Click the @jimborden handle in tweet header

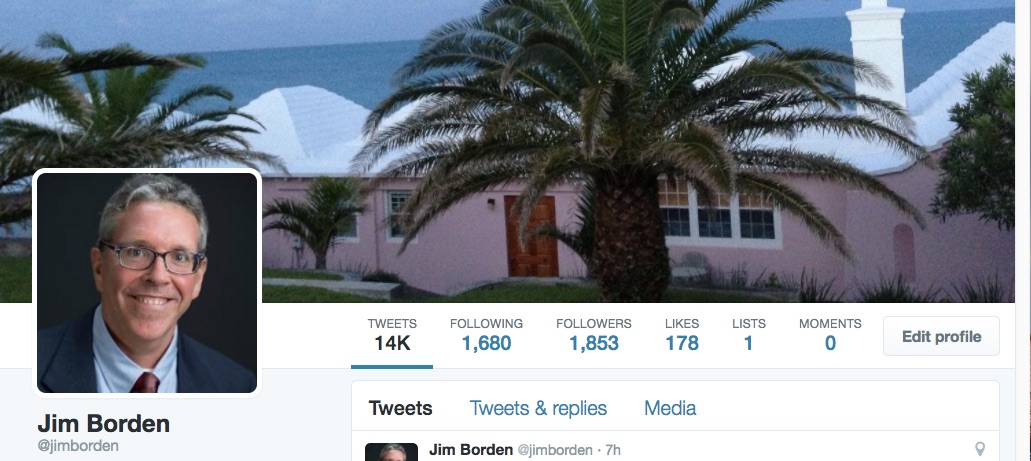(x=555, y=450)
